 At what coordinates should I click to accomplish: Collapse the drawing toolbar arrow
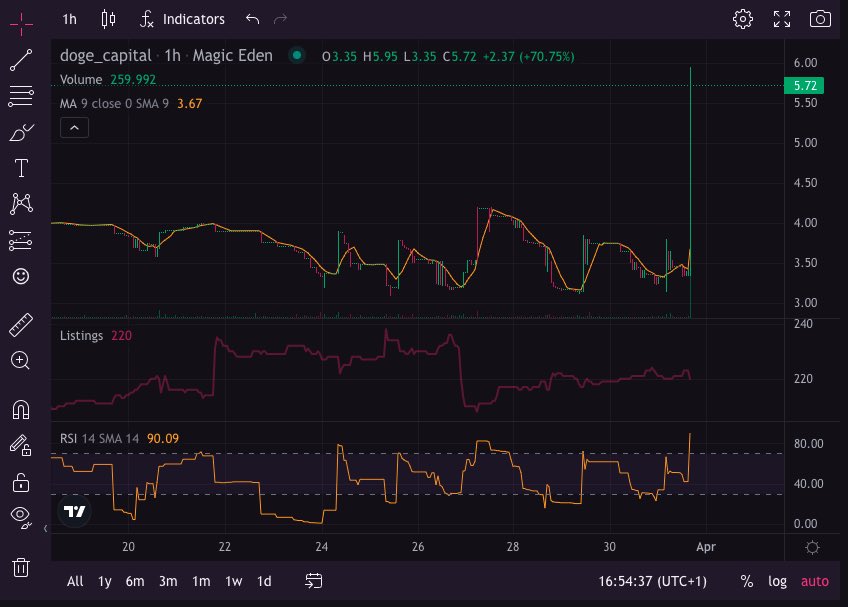point(45,529)
